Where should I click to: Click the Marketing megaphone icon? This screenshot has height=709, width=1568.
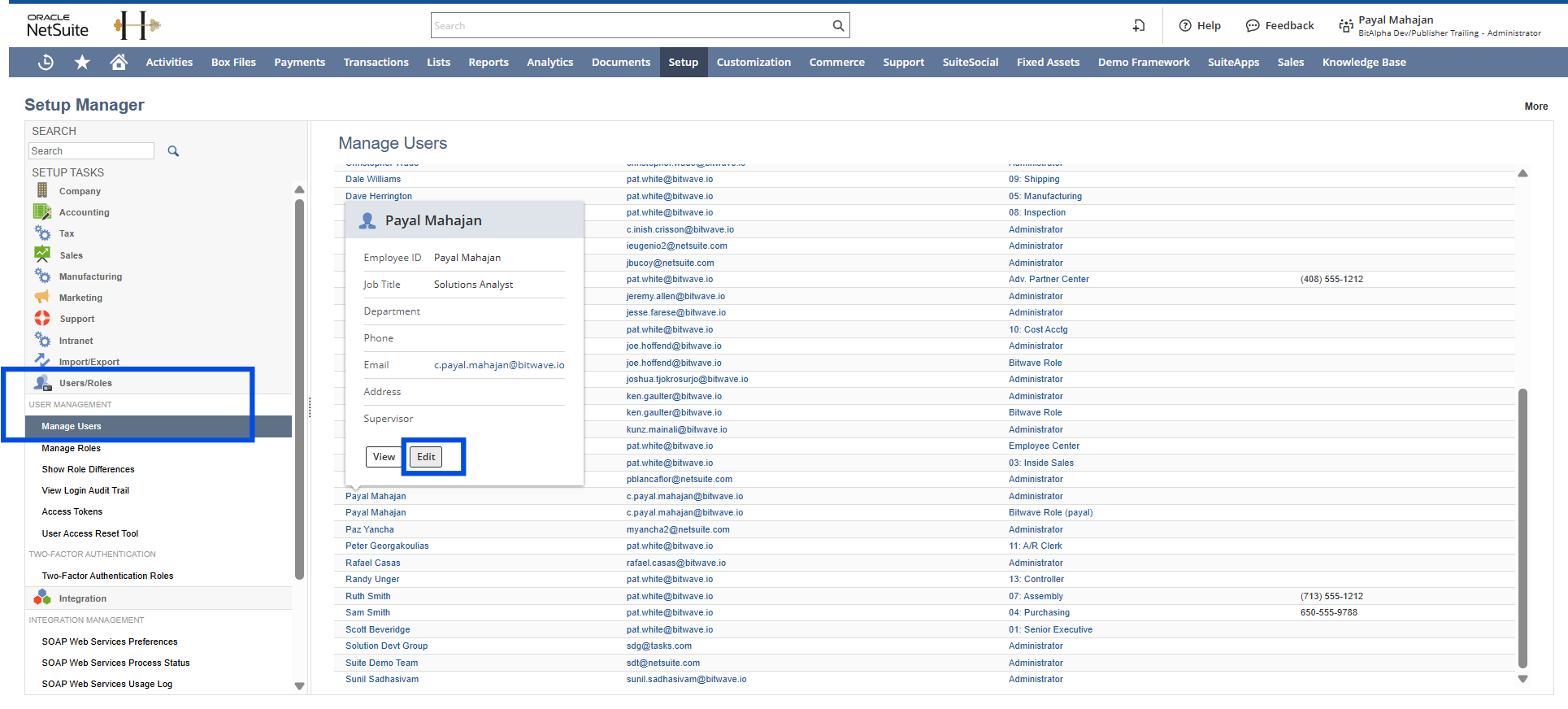(x=42, y=297)
